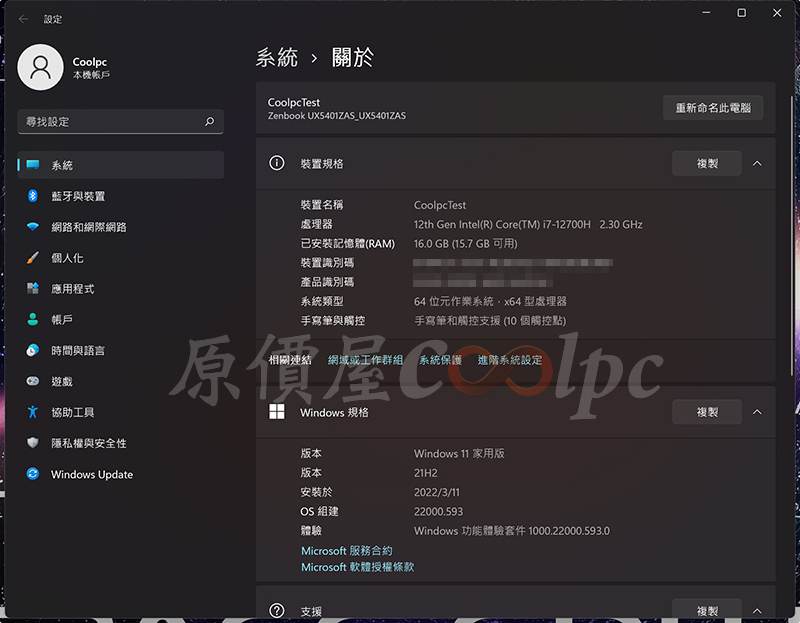
Task: Select 網路和網際網路 in the sidebar
Action: point(120,227)
